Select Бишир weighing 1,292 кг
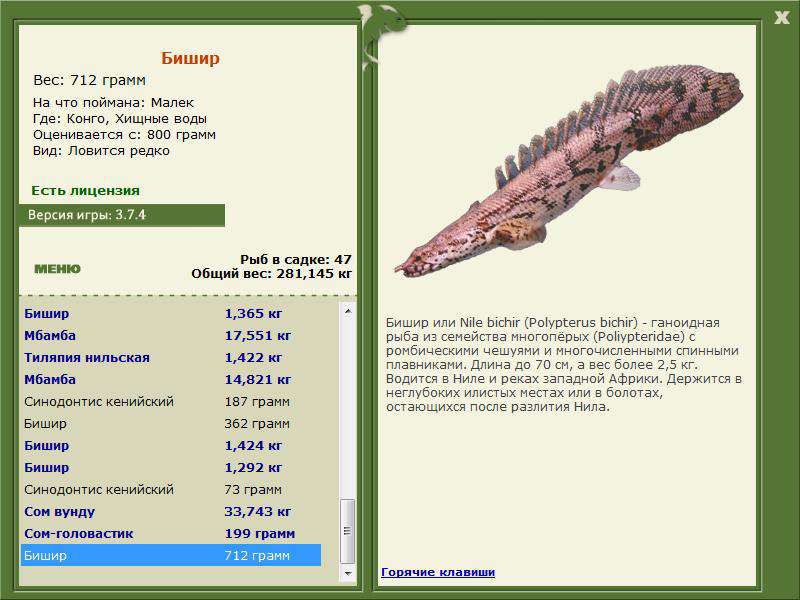800x600 pixels. pos(170,467)
